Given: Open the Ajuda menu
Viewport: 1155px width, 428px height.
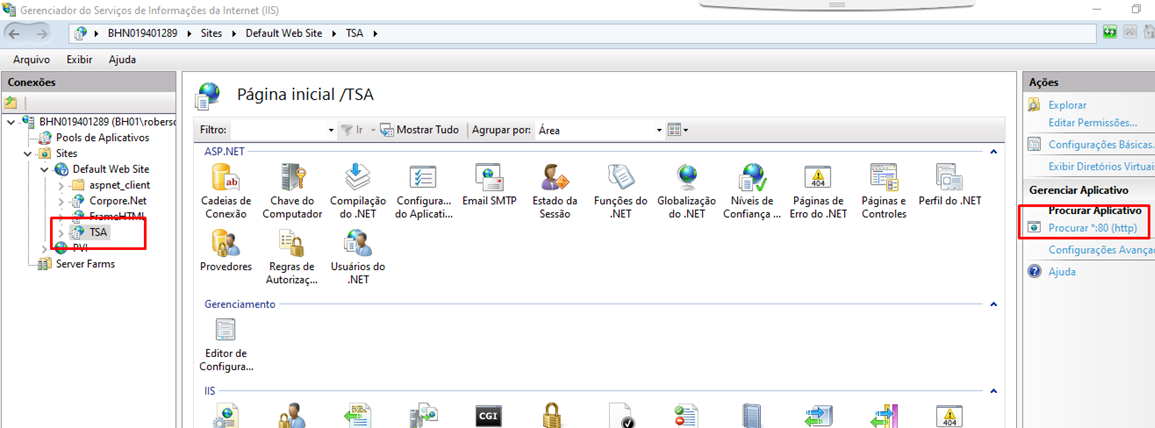Looking at the screenshot, I should (x=122, y=60).
